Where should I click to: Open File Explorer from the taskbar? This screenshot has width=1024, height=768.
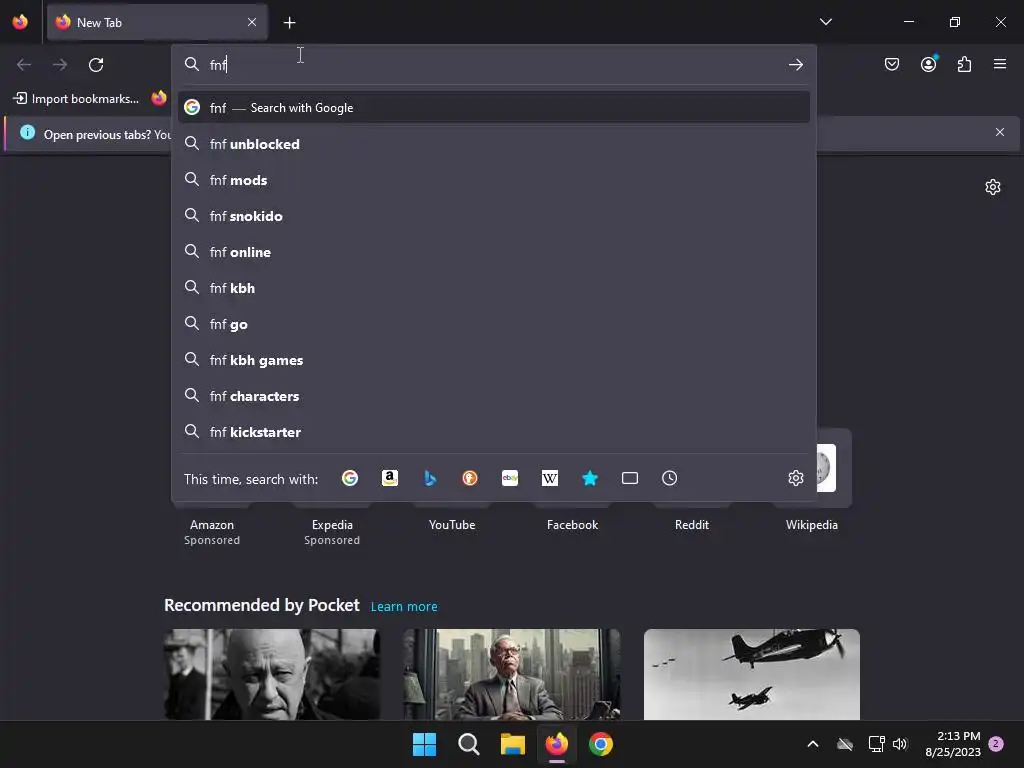(513, 744)
